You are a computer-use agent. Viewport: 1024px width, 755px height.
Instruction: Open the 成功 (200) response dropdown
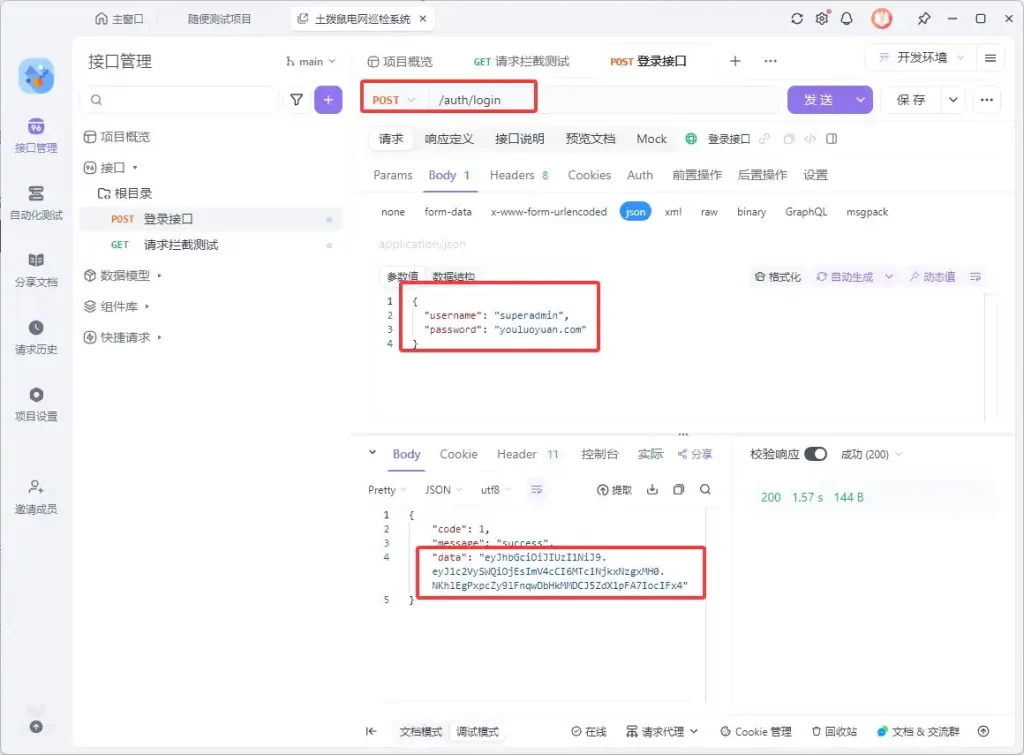(871, 454)
